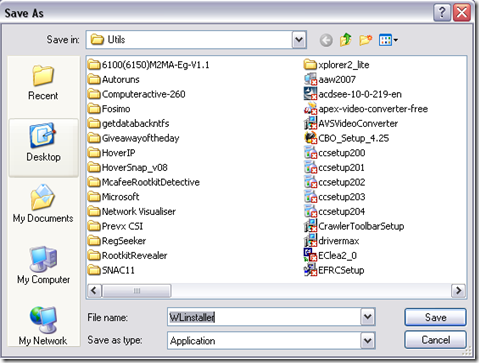Select the CrawlerToolbarSetup file
Viewport: 479px width, 363px height.
(x=354, y=226)
